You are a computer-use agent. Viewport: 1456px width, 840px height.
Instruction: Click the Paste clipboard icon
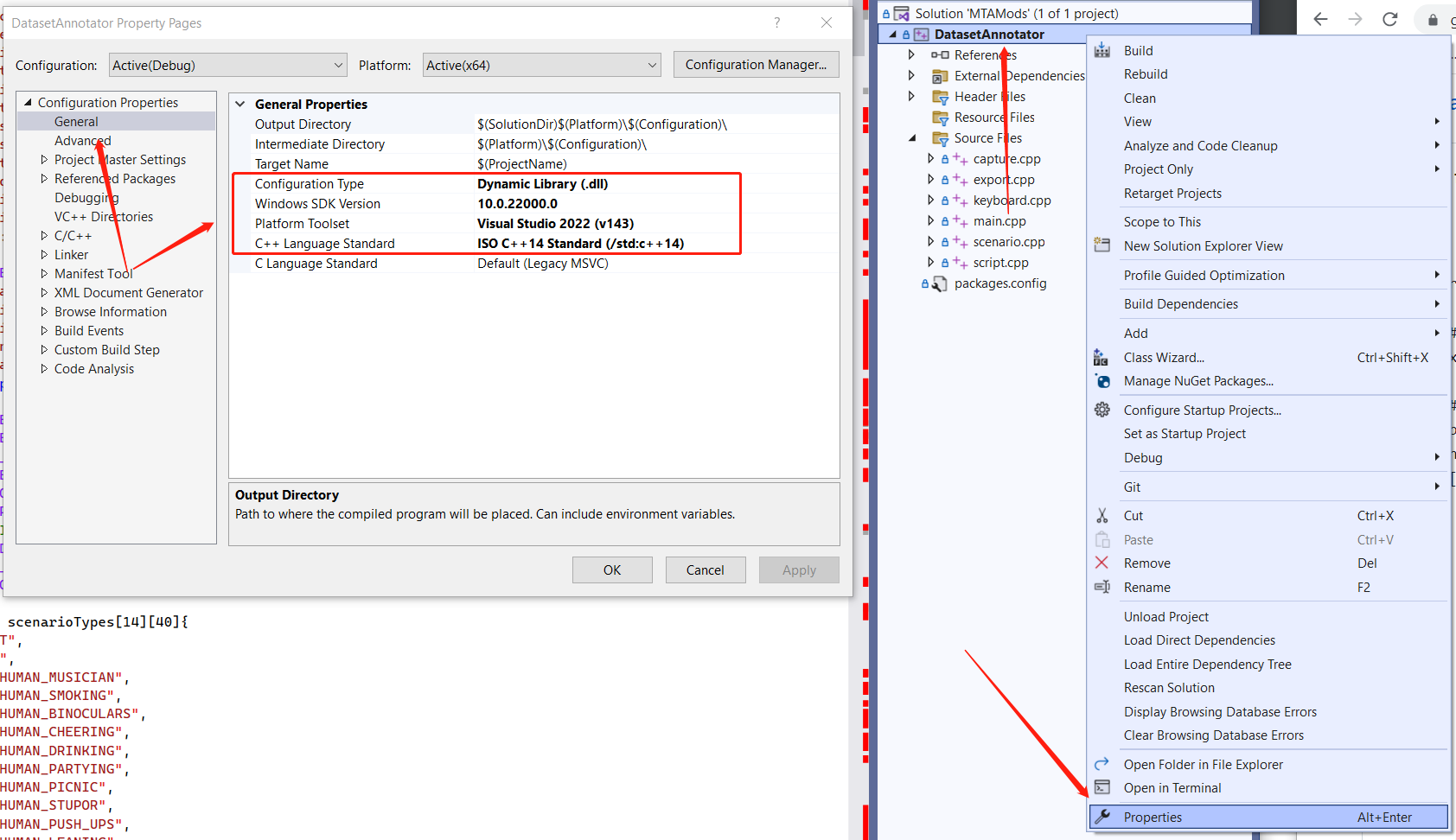pos(1102,539)
